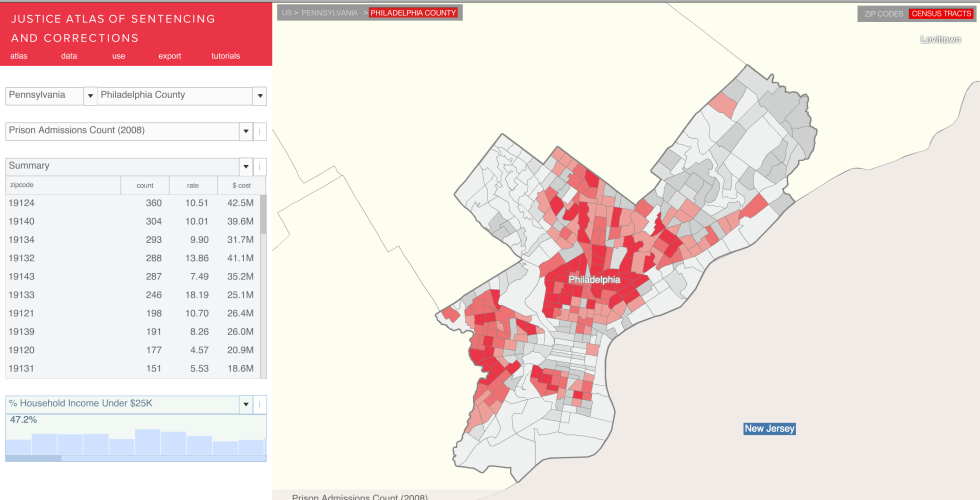
Task: Open the % Household Income Under $25K dropdown
Action: pyautogui.click(x=246, y=404)
